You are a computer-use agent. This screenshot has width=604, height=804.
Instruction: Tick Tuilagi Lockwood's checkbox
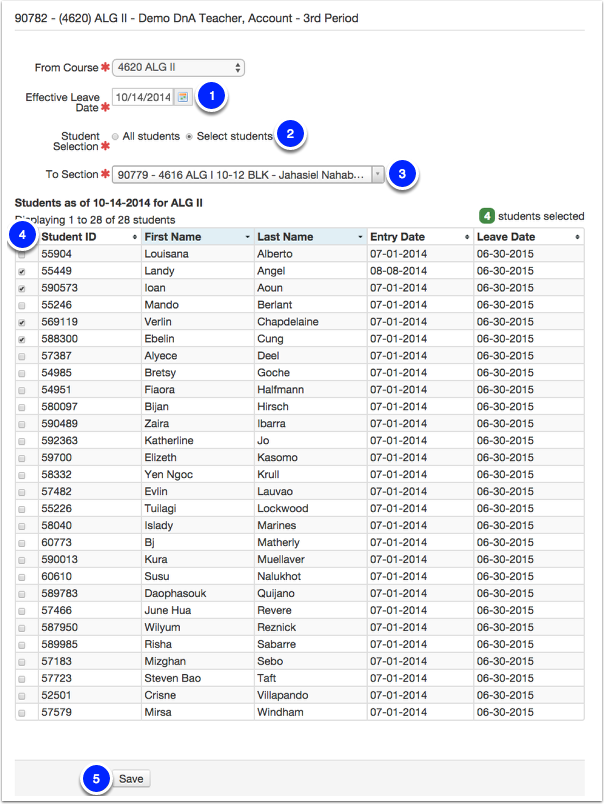click(x=22, y=509)
